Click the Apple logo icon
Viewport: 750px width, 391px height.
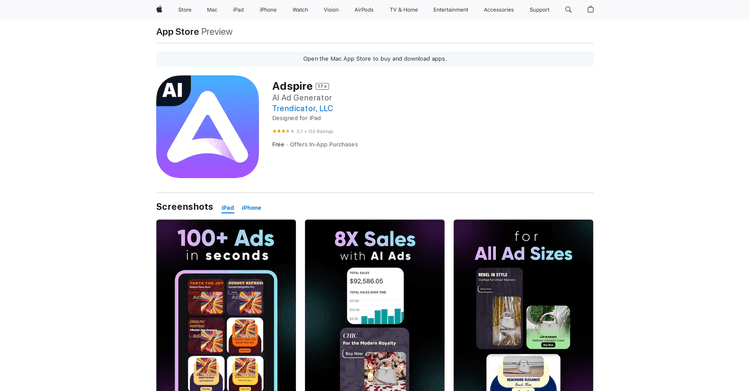click(159, 9)
